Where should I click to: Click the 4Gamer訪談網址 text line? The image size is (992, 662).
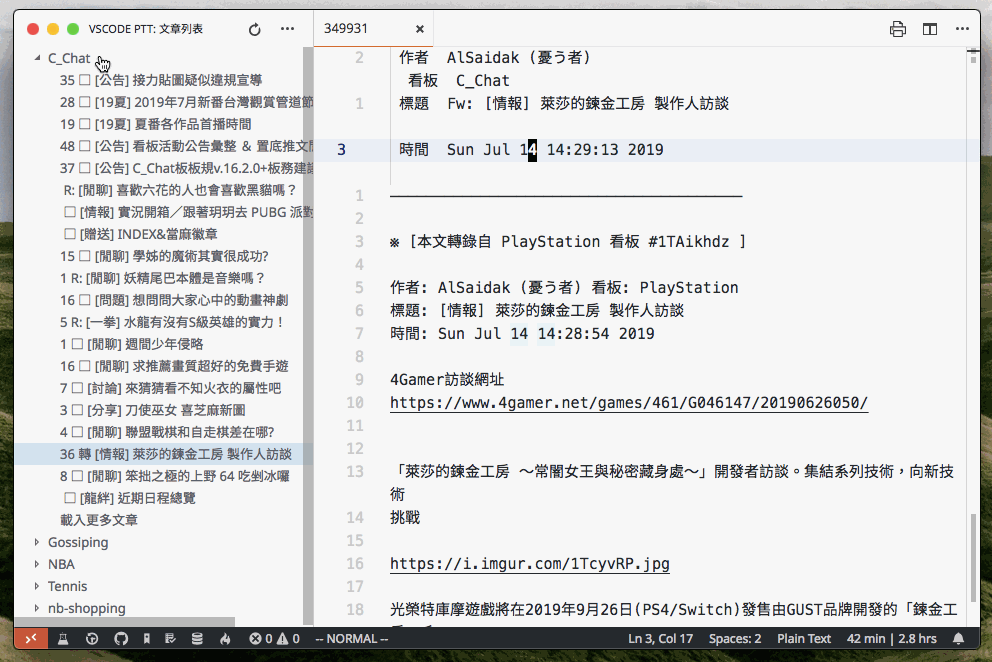coord(447,380)
